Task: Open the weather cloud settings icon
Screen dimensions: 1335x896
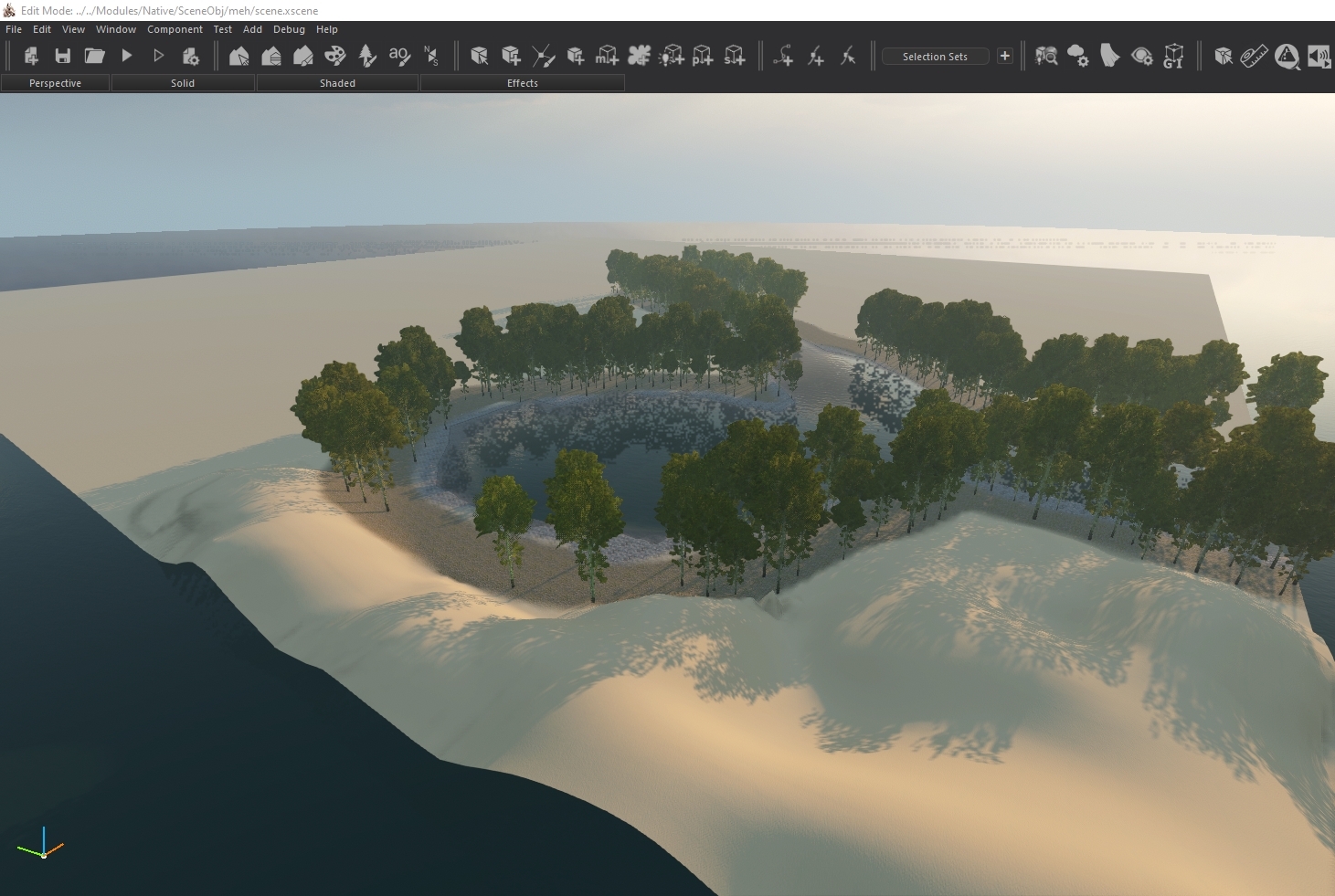Action: click(x=1078, y=56)
